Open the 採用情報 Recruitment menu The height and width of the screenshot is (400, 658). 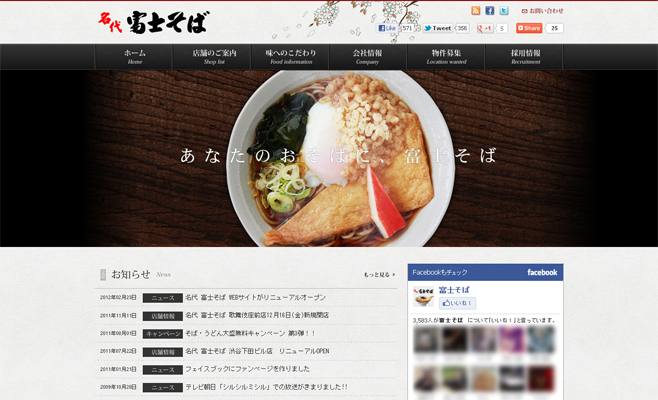pyautogui.click(x=525, y=57)
